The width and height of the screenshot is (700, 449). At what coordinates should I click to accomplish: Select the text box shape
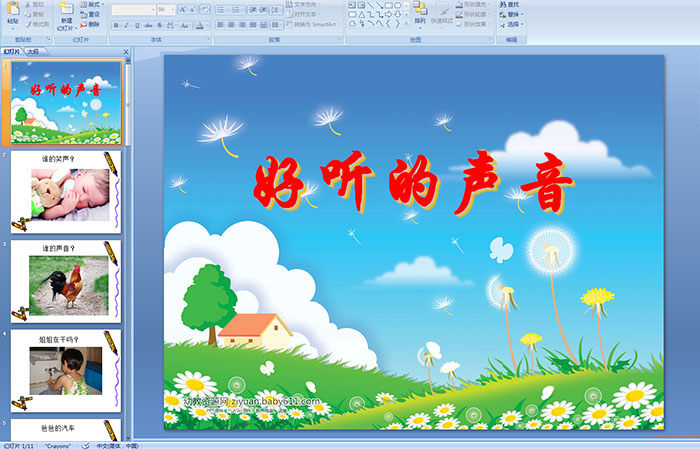click(x=352, y=5)
